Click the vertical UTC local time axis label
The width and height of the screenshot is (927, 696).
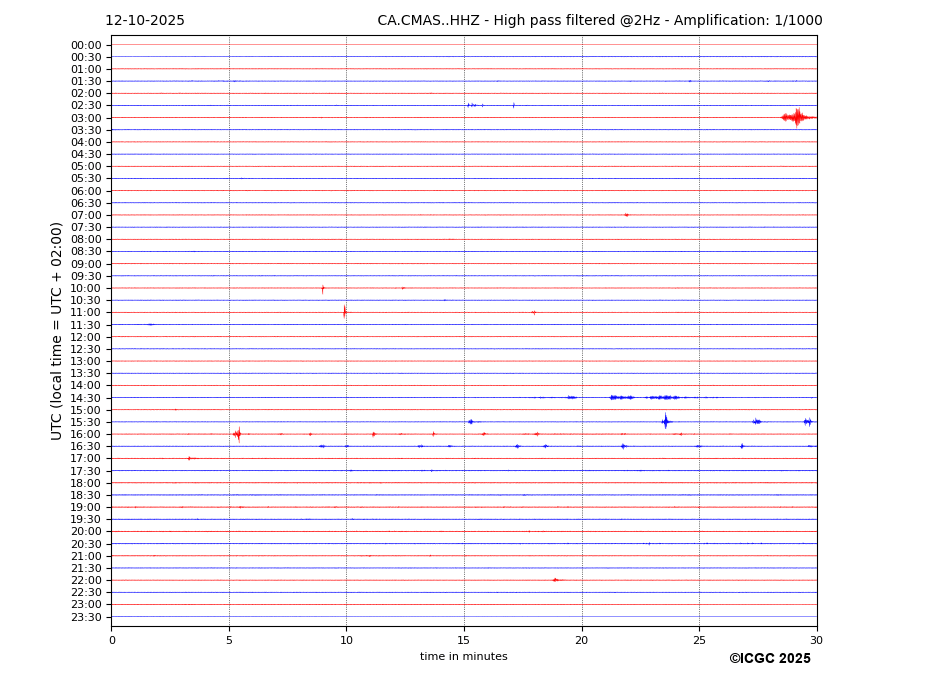[57, 330]
